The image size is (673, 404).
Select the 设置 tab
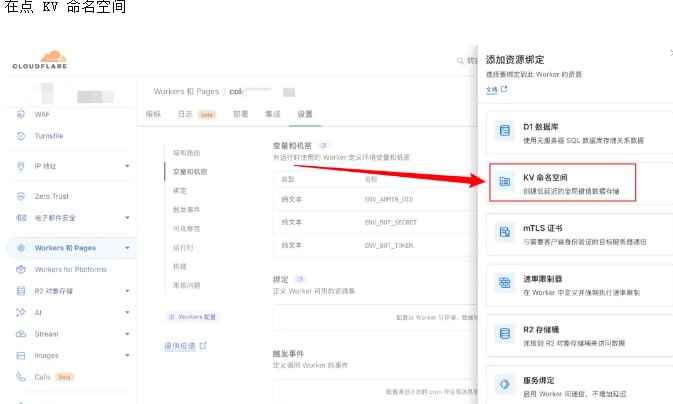(x=305, y=114)
